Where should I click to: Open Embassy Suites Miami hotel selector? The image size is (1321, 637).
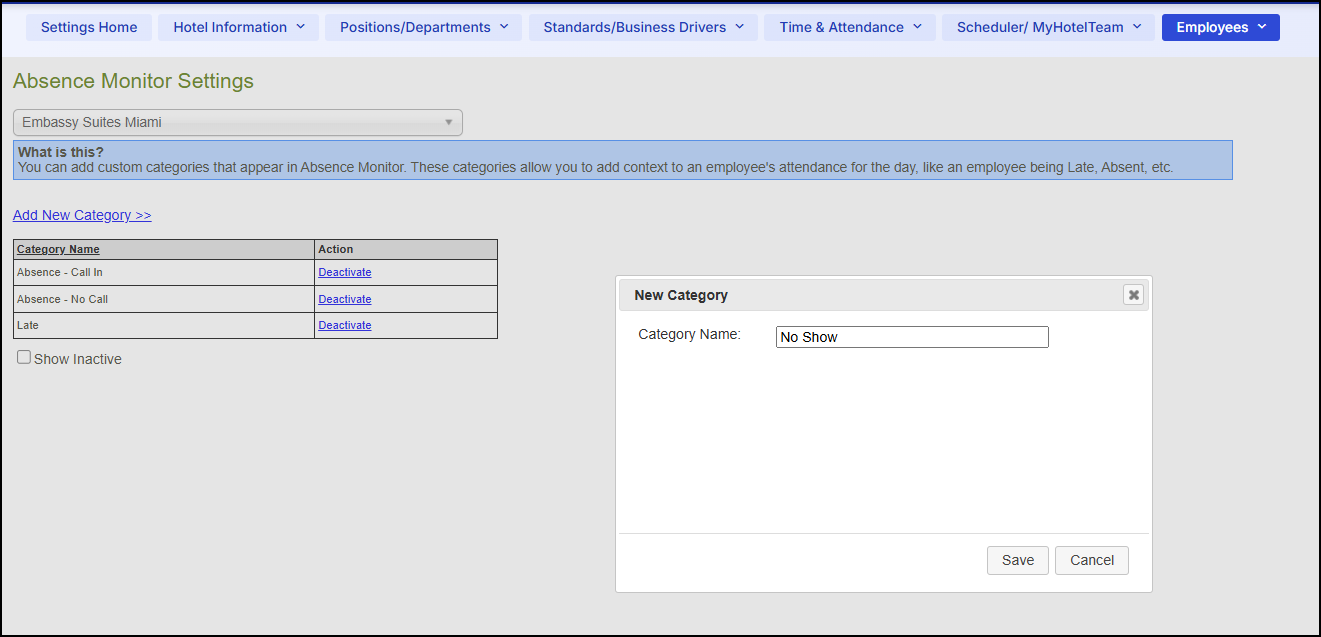click(x=238, y=122)
